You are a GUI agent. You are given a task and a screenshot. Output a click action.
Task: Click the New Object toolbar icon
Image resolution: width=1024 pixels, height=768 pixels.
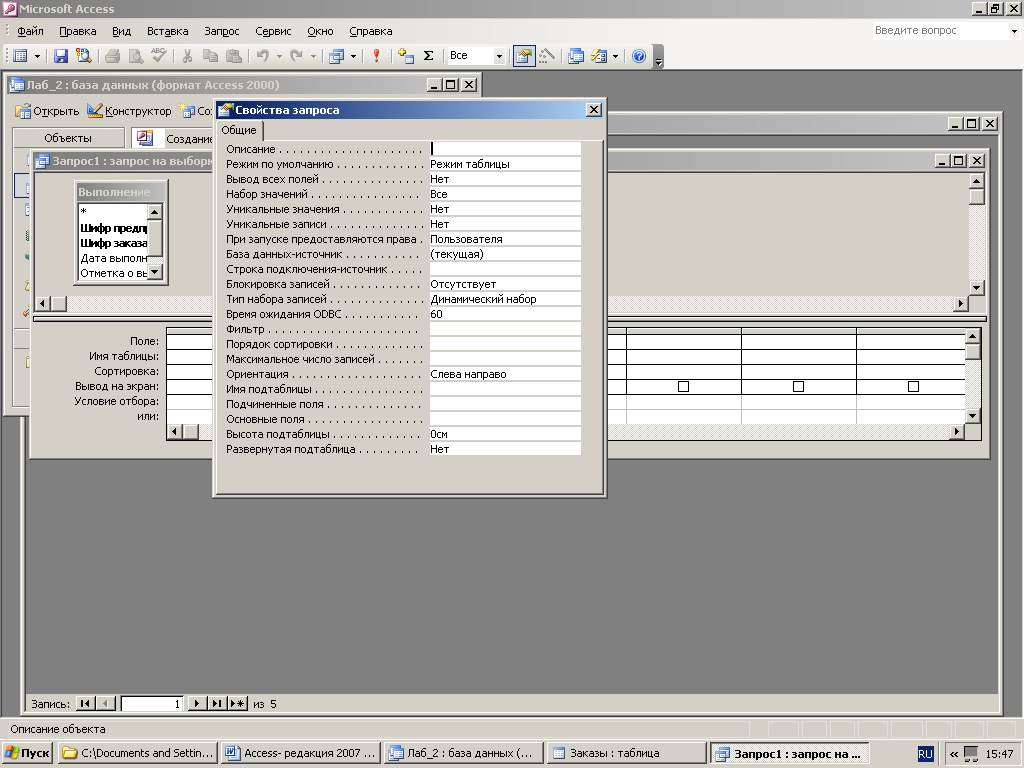click(599, 56)
